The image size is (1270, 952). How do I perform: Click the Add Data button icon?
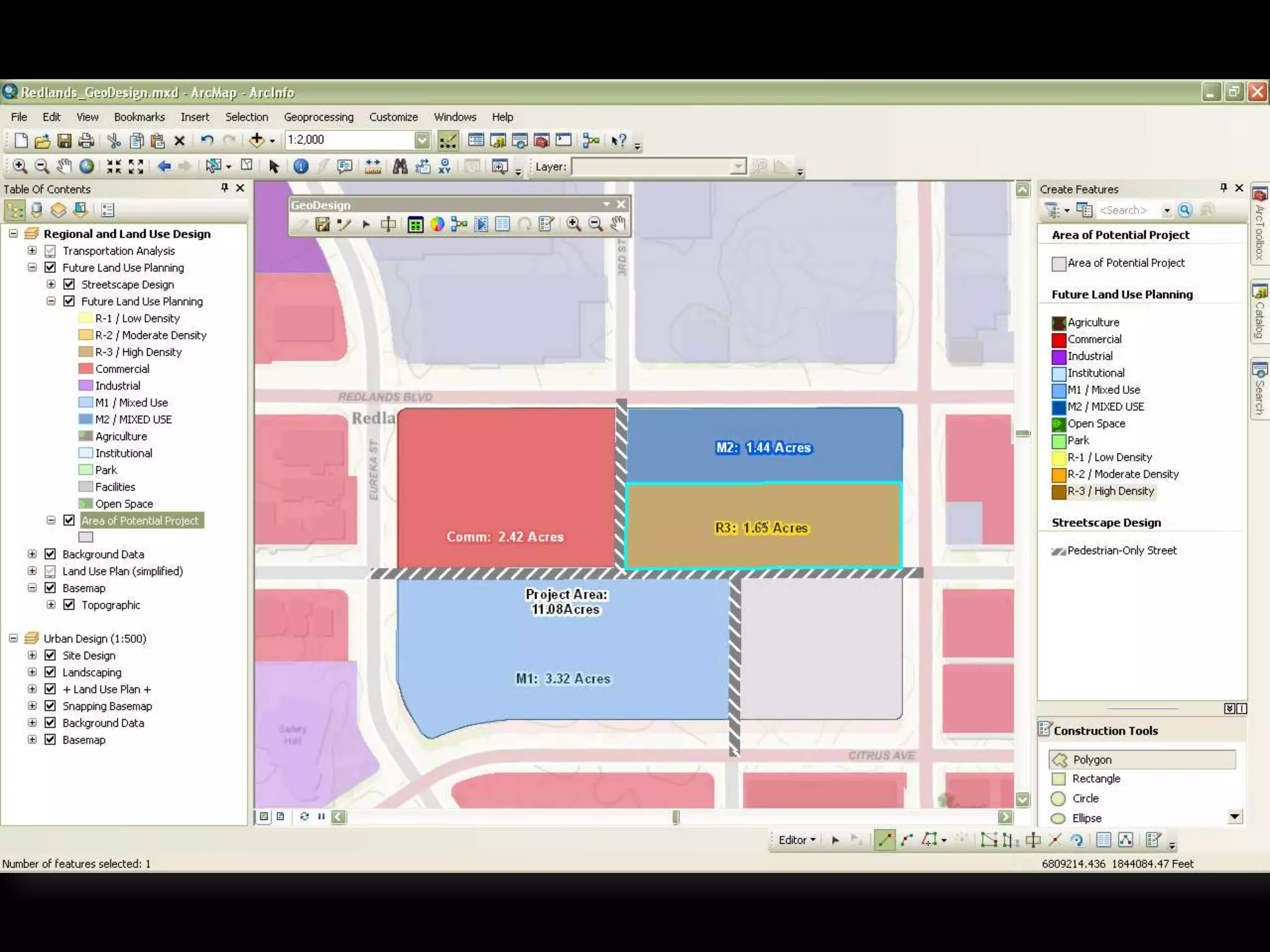[257, 140]
